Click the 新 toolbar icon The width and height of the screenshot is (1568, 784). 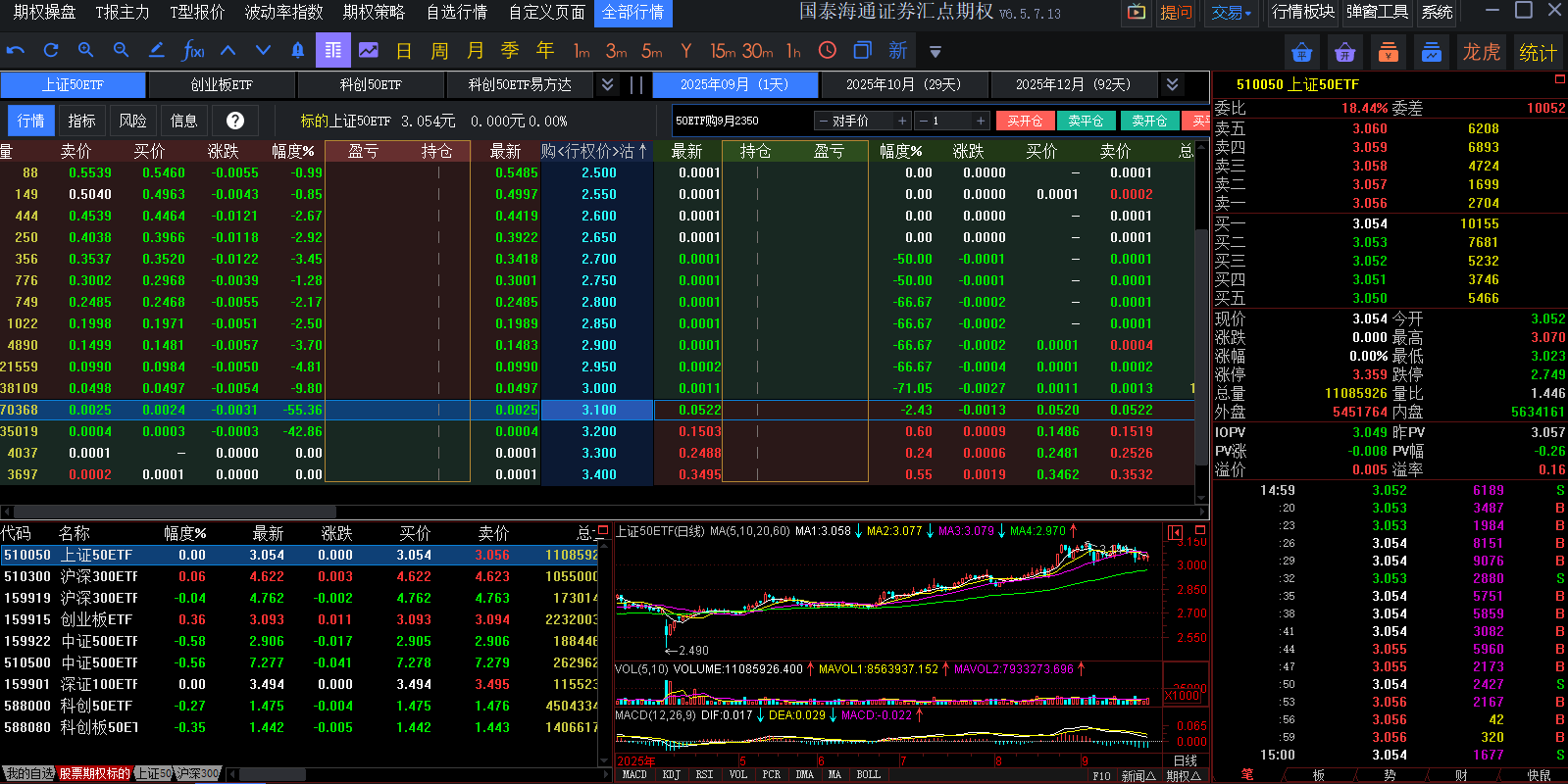coord(898,50)
